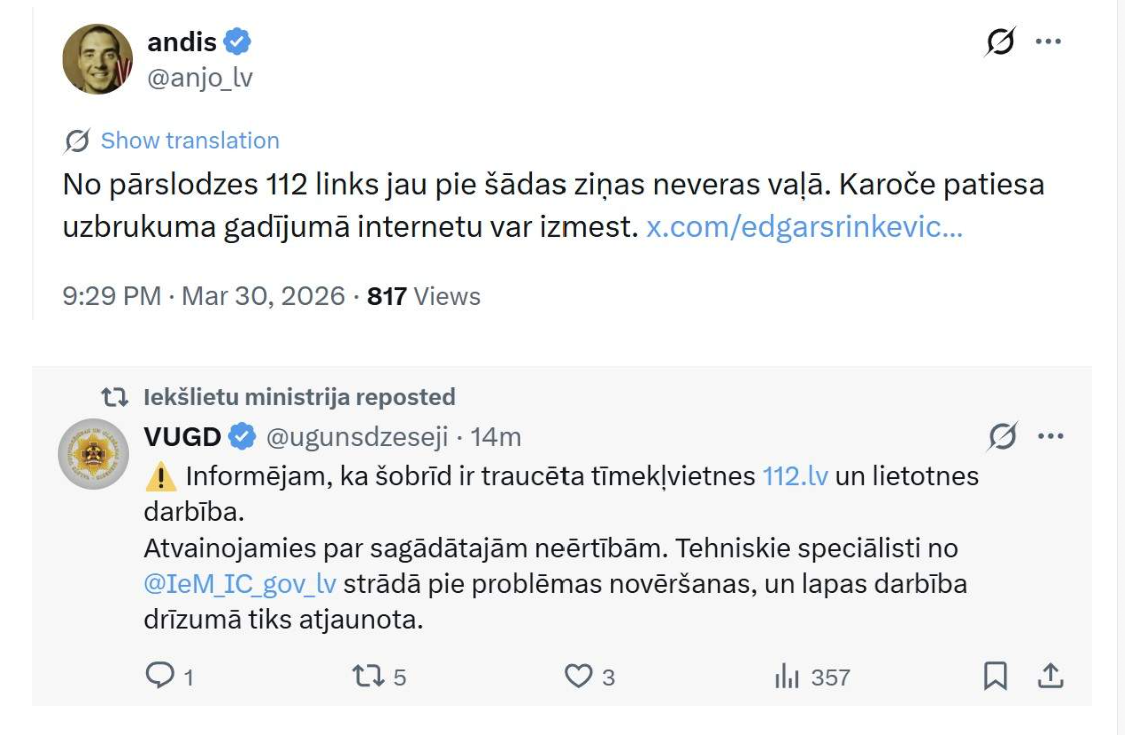Click andis profile avatar photo
The width and height of the screenshot is (1125, 735).
[x=97, y=59]
